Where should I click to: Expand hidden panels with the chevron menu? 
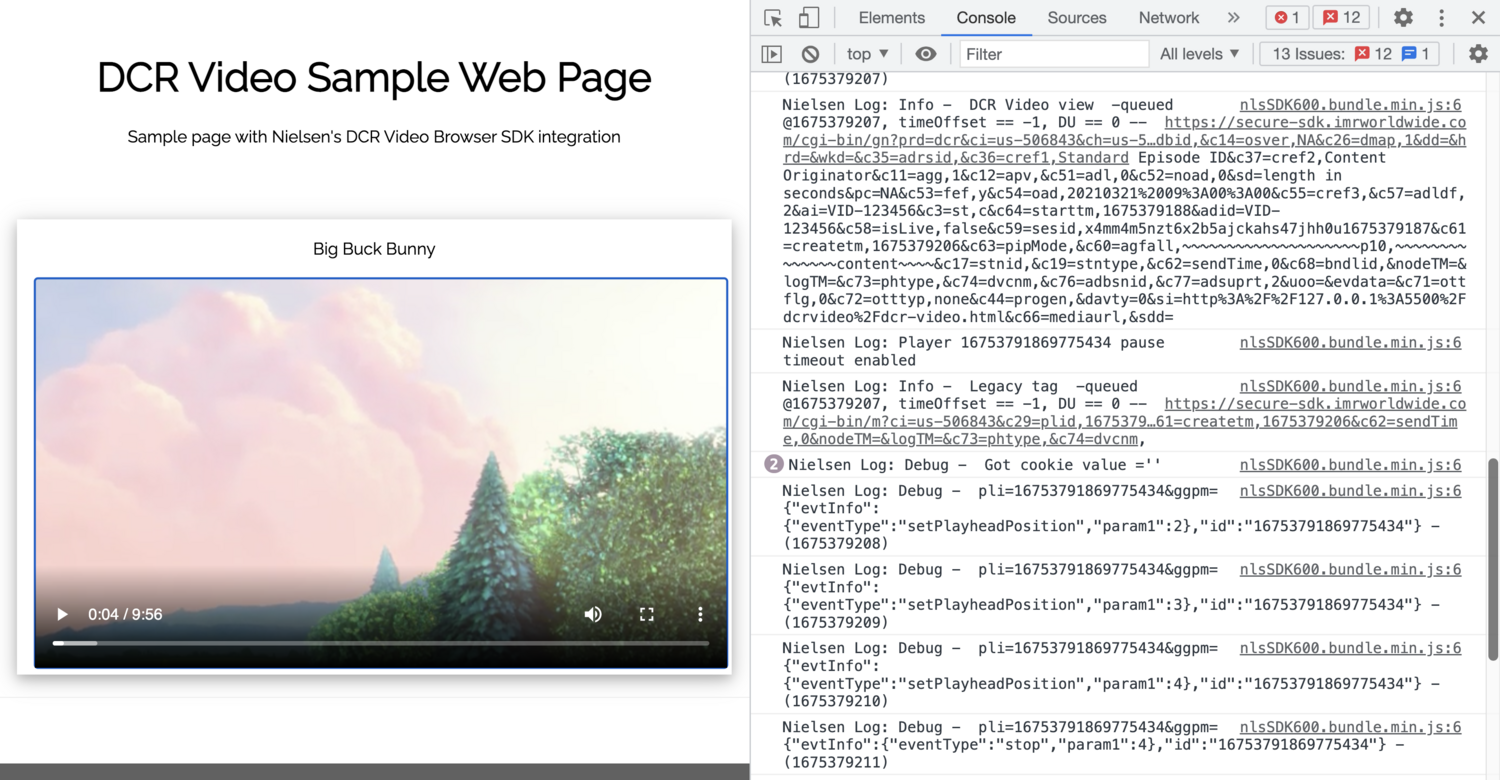(x=1234, y=17)
